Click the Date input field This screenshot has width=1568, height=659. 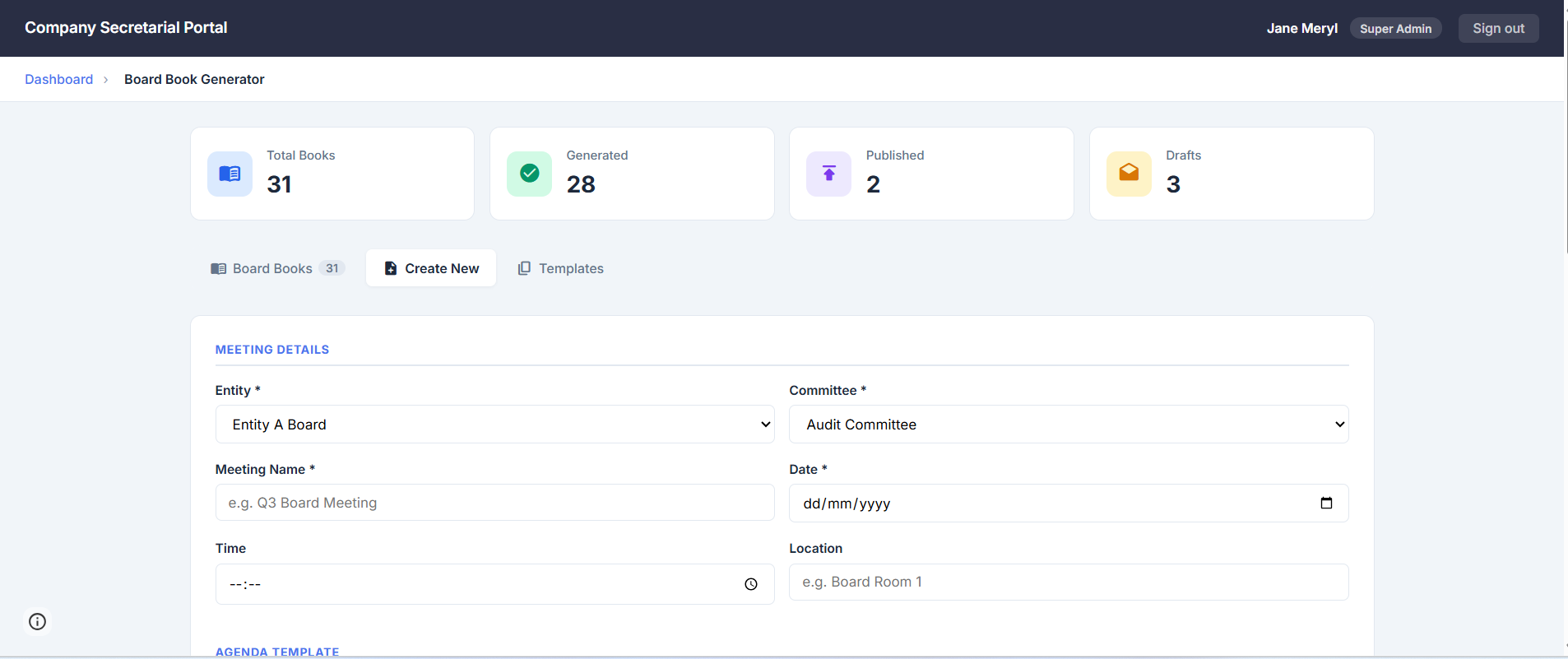(1069, 504)
